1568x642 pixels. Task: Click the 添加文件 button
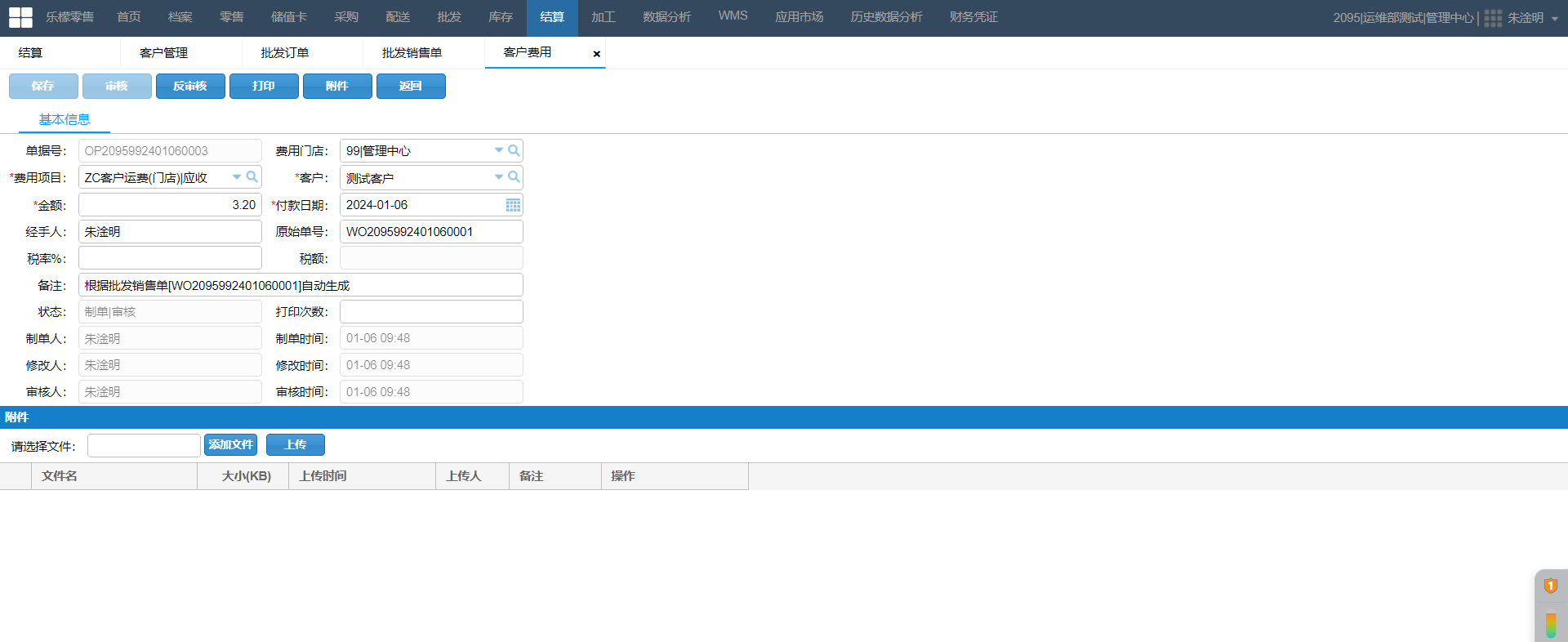[230, 445]
